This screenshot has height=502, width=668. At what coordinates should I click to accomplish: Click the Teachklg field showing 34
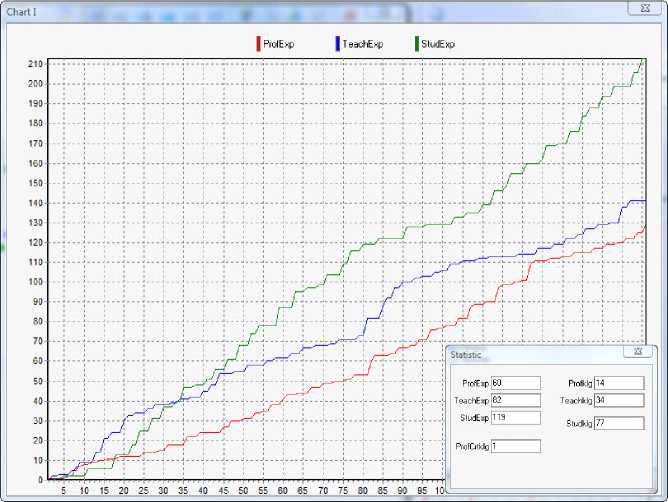click(619, 400)
